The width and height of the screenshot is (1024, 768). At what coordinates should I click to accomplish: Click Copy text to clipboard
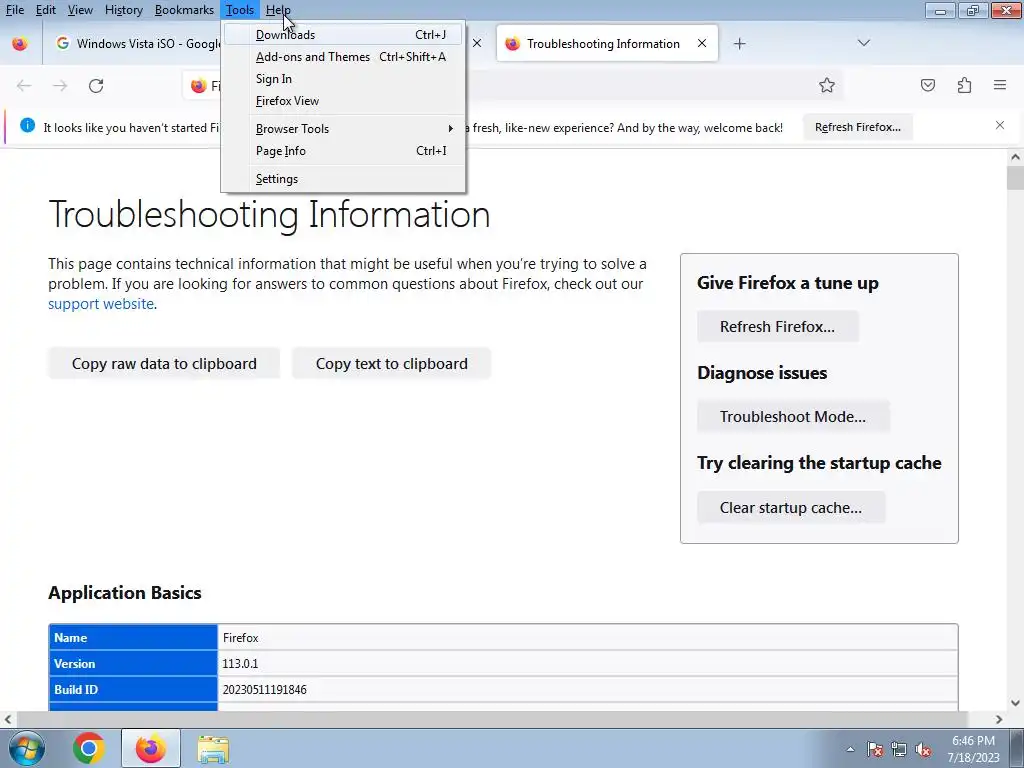pyautogui.click(x=392, y=364)
